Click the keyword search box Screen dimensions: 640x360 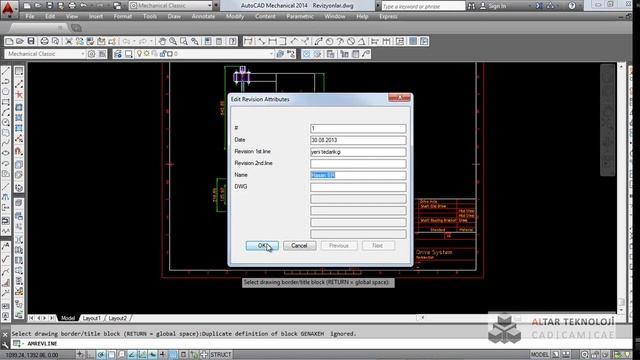pos(423,6)
